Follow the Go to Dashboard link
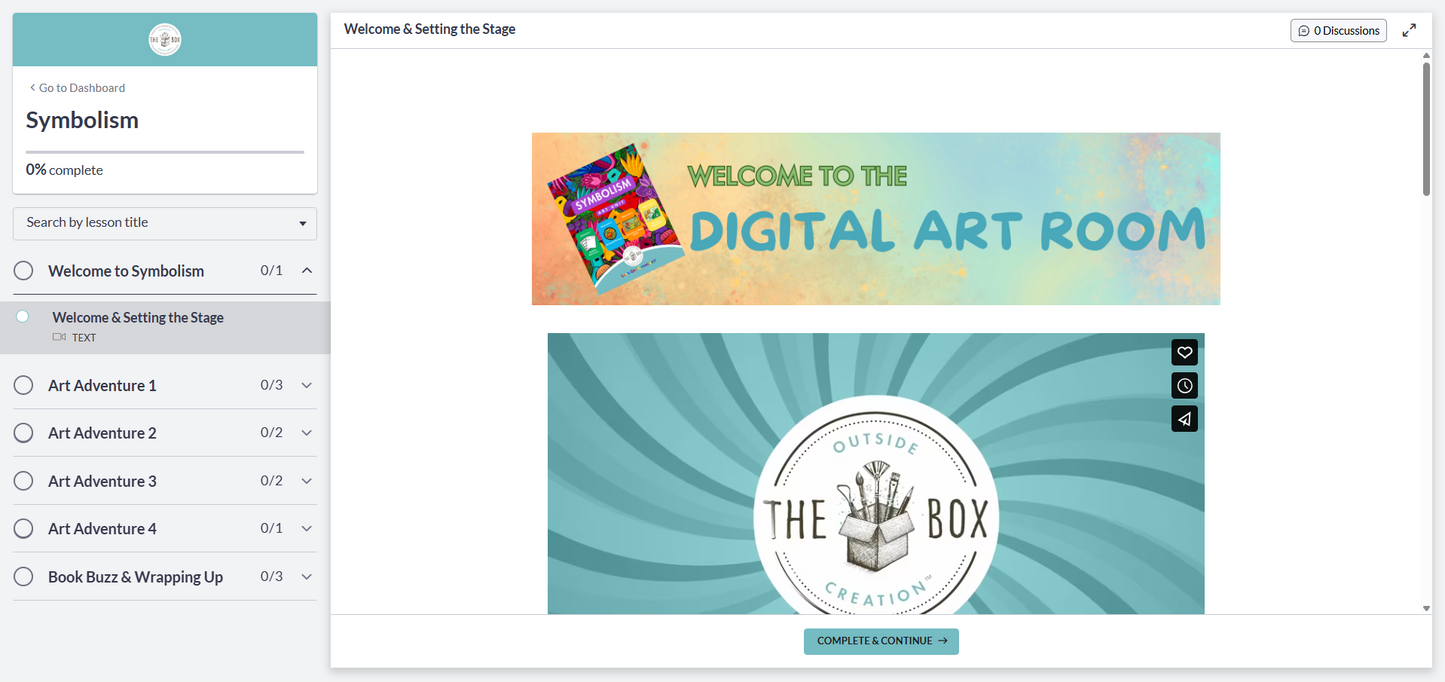Viewport: 1445px width, 682px height. point(78,87)
